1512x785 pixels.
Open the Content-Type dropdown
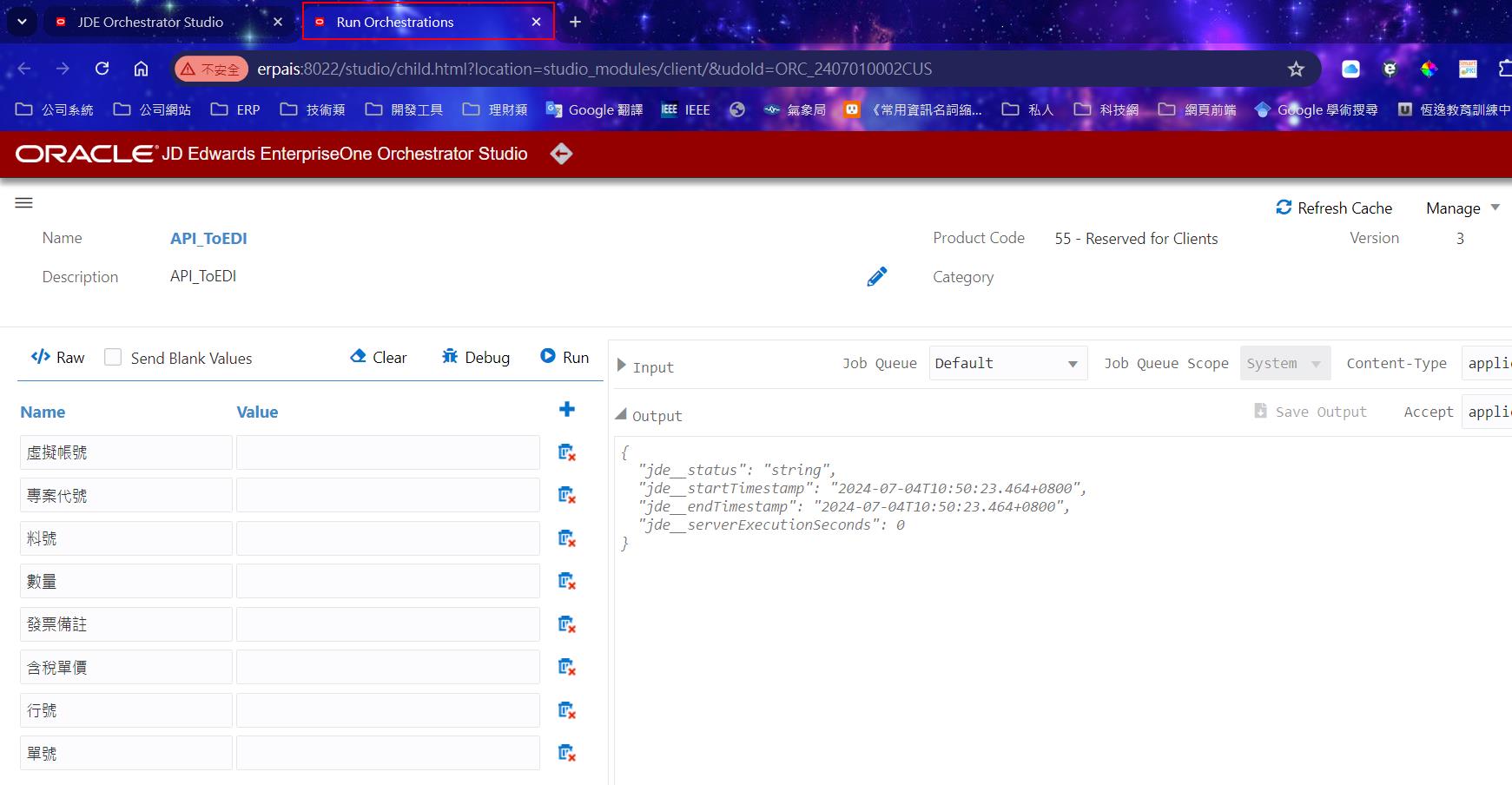(1487, 363)
